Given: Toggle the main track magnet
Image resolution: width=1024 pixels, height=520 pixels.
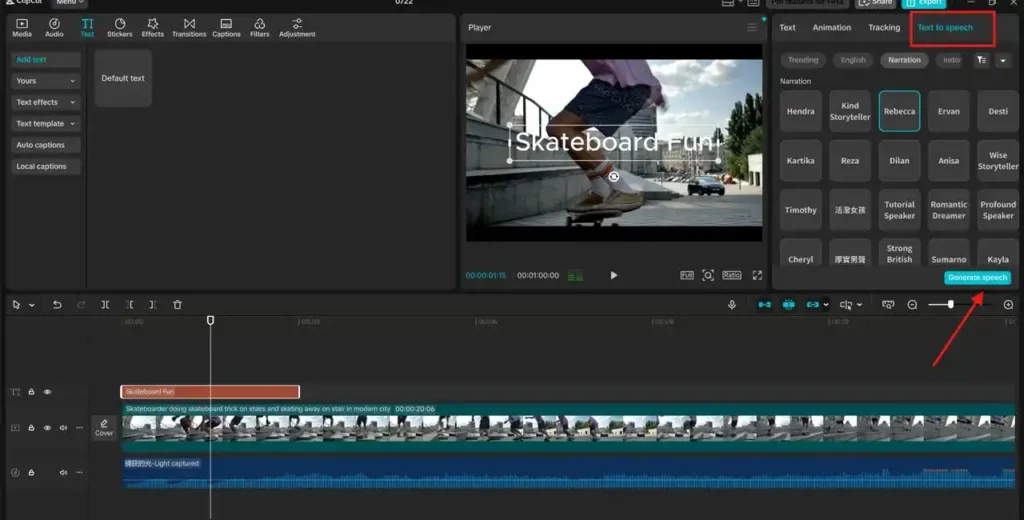Looking at the screenshot, I should click(764, 304).
